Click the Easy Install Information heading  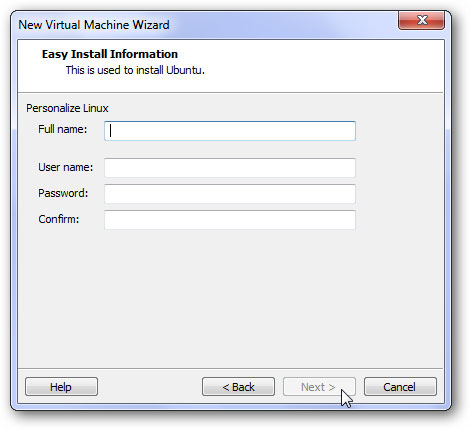point(110,54)
